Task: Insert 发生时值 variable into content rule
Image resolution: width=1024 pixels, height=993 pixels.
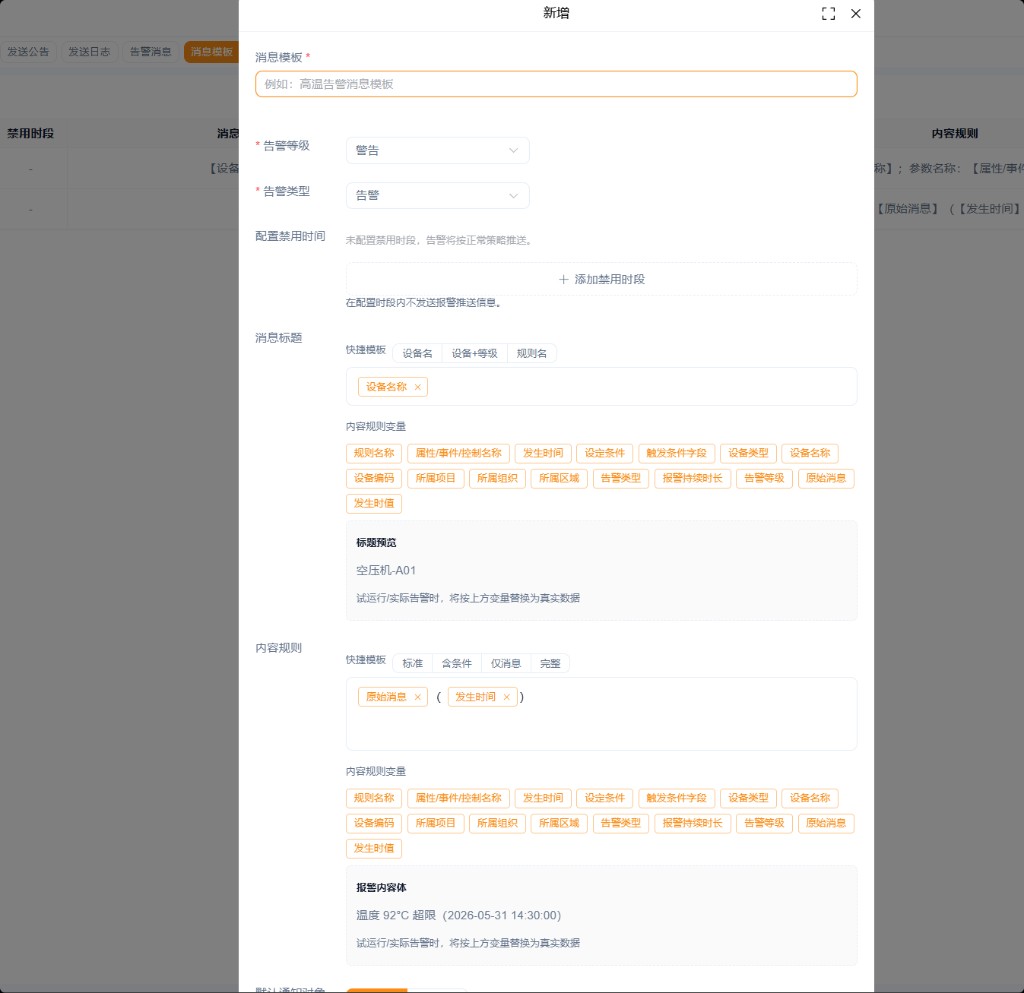Action: click(x=374, y=848)
